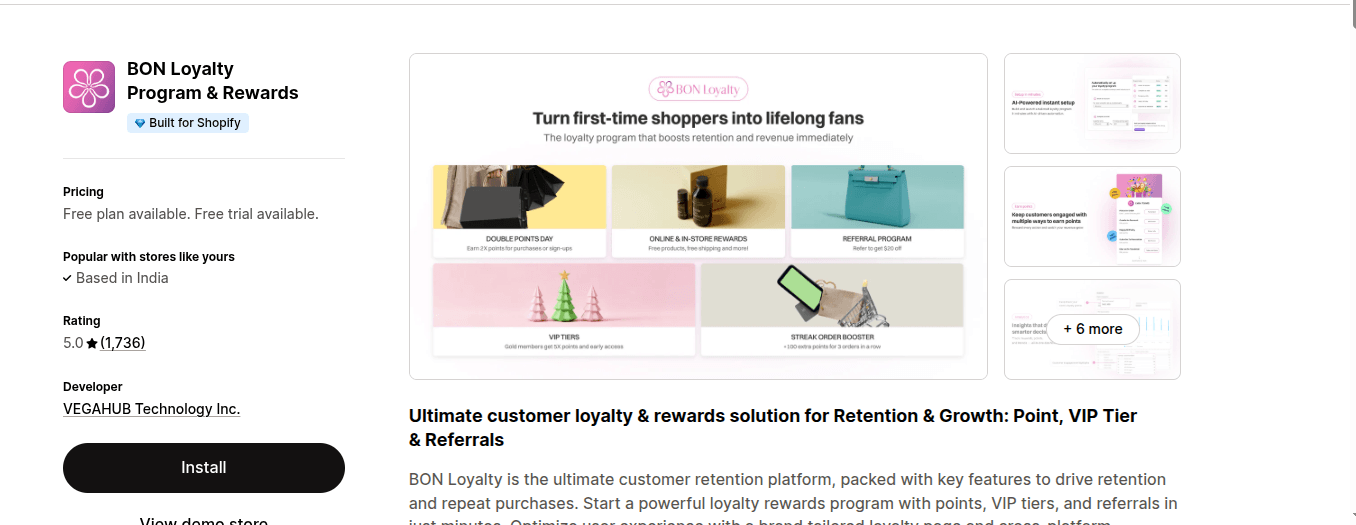Click the Online & In-Store Rewards tile
The height and width of the screenshot is (525, 1356).
pos(698,210)
